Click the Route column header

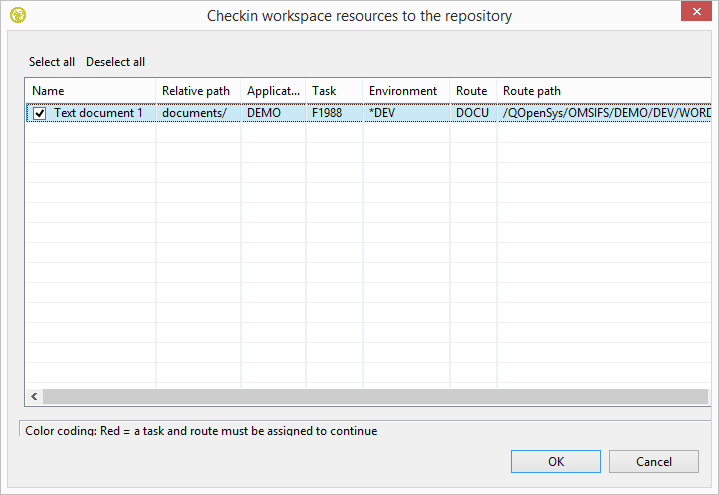pos(472,91)
